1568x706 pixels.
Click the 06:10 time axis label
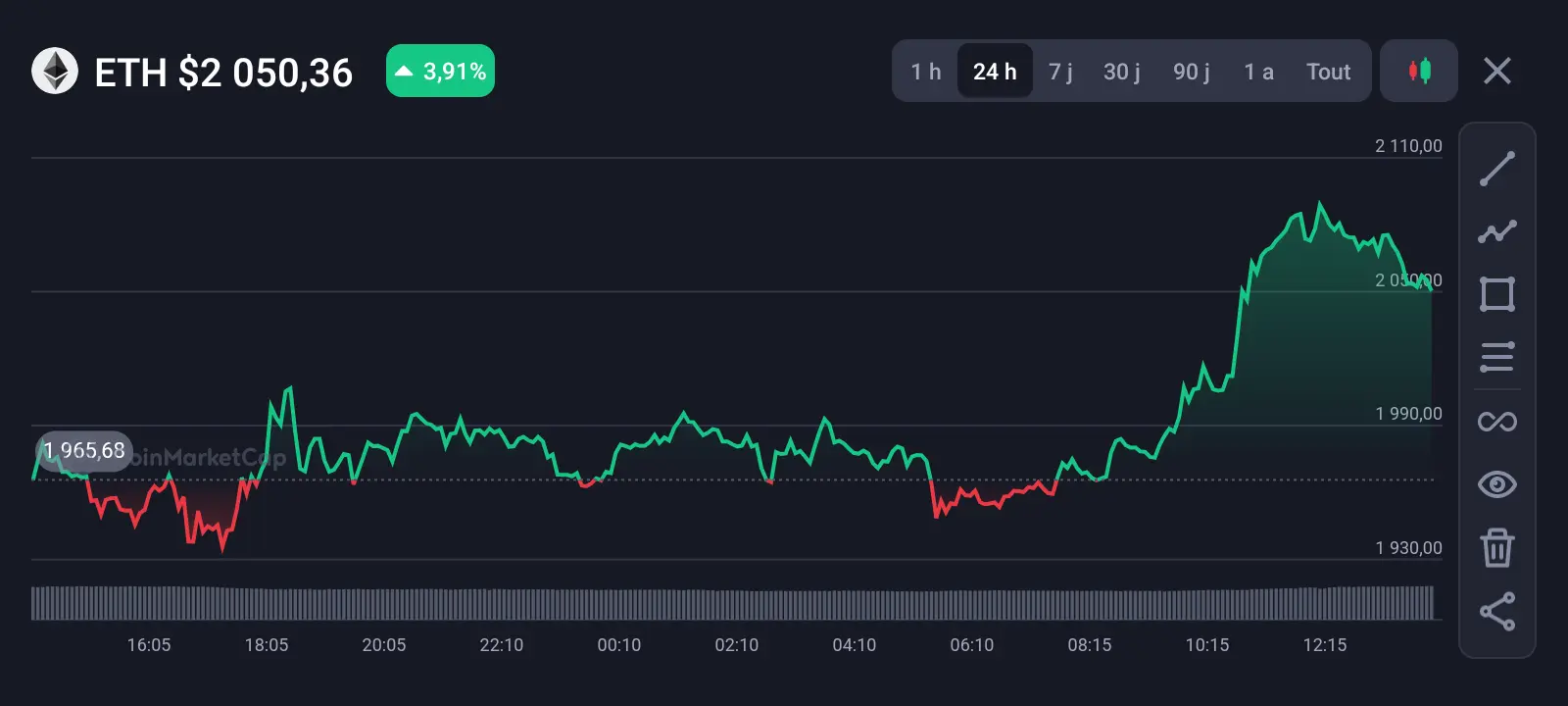pos(972,645)
